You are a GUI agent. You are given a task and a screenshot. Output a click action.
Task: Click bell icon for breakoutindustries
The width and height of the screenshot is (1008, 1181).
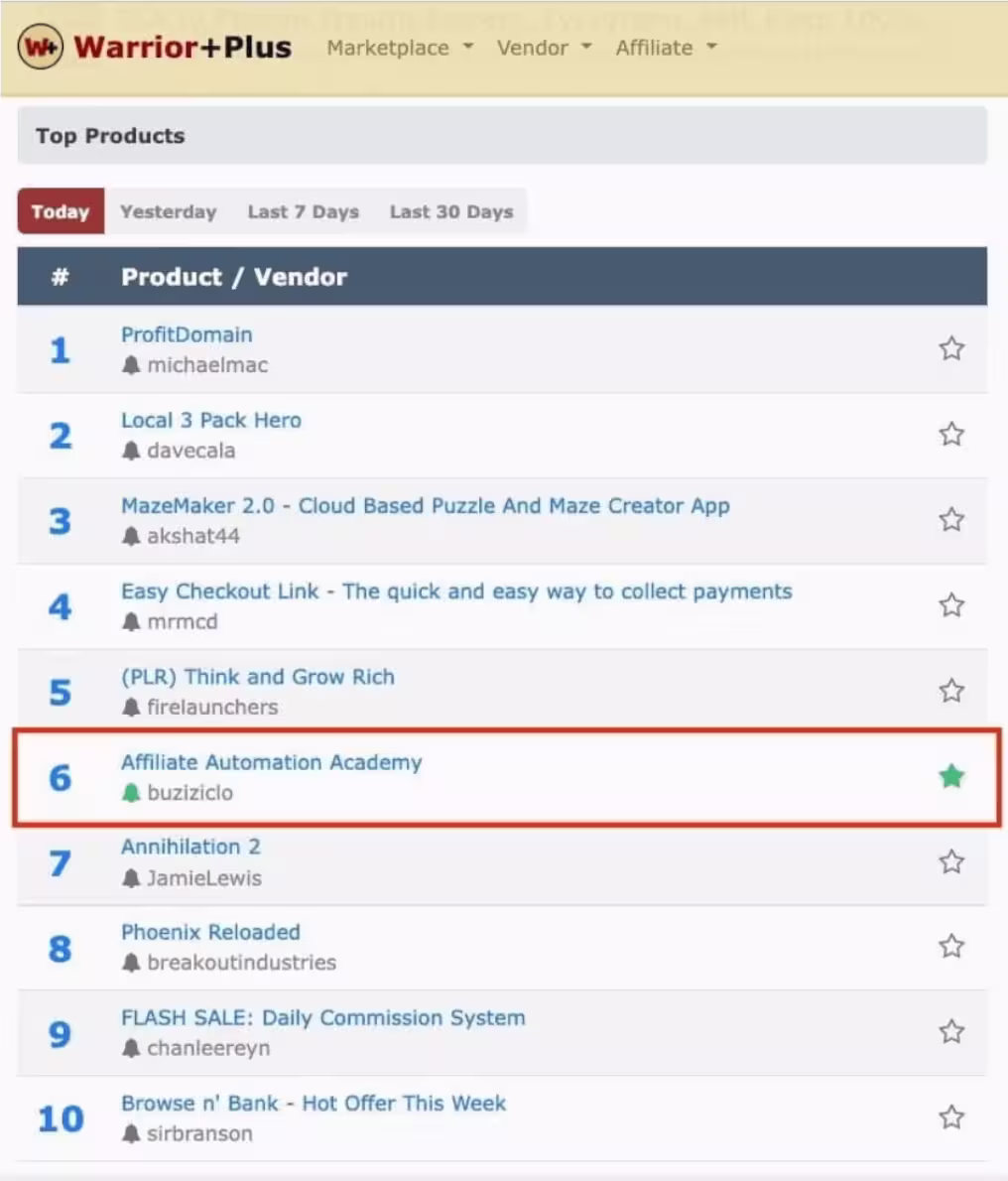point(131,963)
